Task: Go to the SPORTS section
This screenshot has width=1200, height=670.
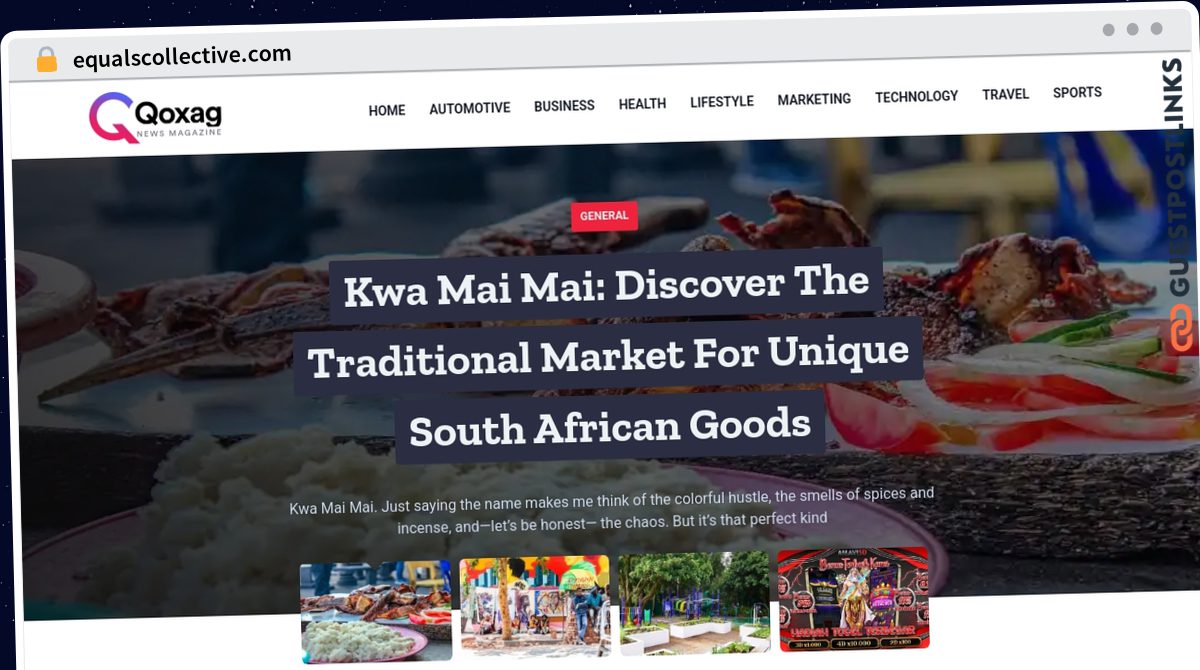Action: point(1077,92)
